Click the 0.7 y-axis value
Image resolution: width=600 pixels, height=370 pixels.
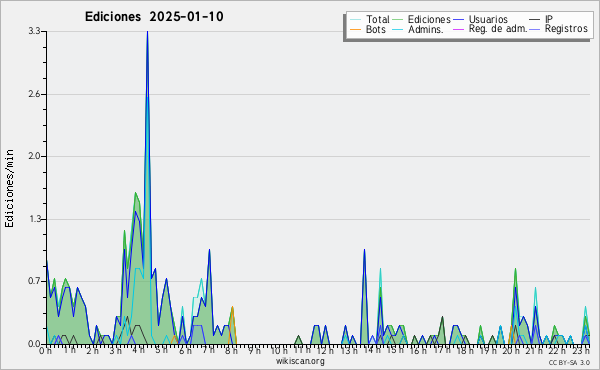(x=34, y=281)
